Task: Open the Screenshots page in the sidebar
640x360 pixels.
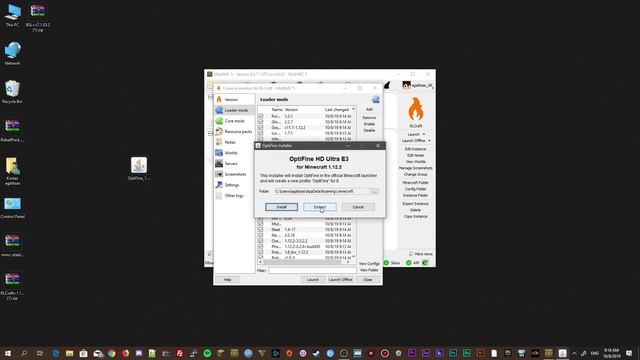Action: coord(235,174)
